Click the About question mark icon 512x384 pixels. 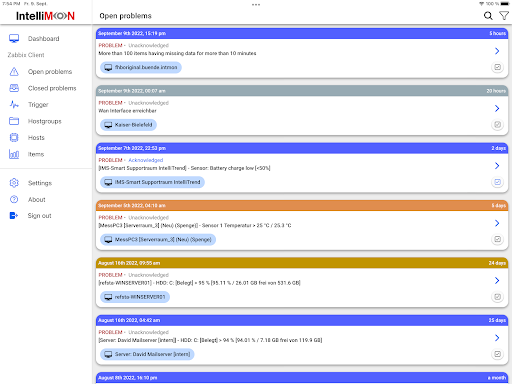14,199
